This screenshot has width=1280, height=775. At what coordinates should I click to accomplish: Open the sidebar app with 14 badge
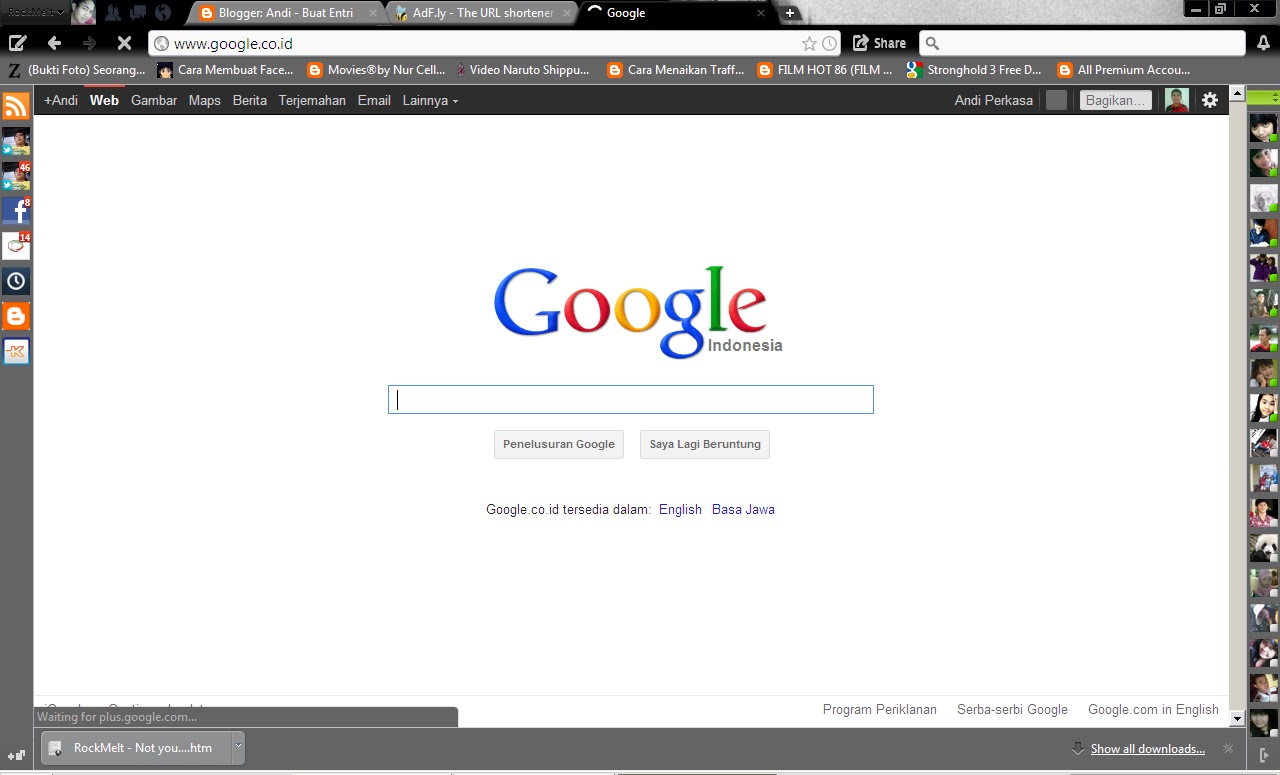tap(16, 246)
